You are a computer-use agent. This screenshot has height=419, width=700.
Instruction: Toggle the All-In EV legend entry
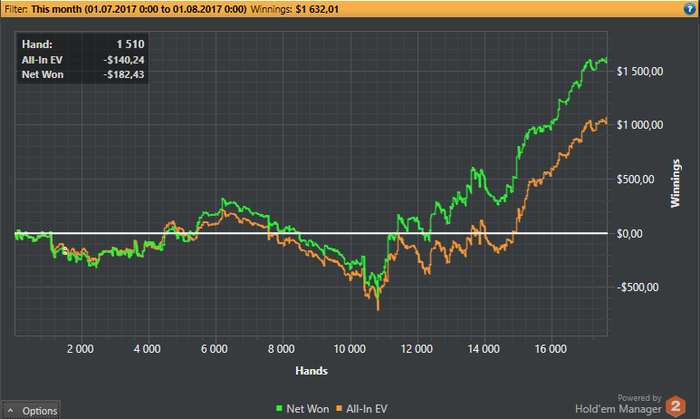click(x=362, y=409)
